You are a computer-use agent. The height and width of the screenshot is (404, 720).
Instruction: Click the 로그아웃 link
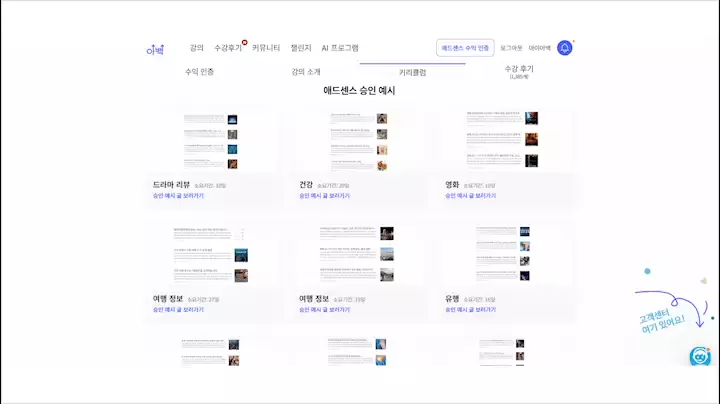click(x=511, y=48)
